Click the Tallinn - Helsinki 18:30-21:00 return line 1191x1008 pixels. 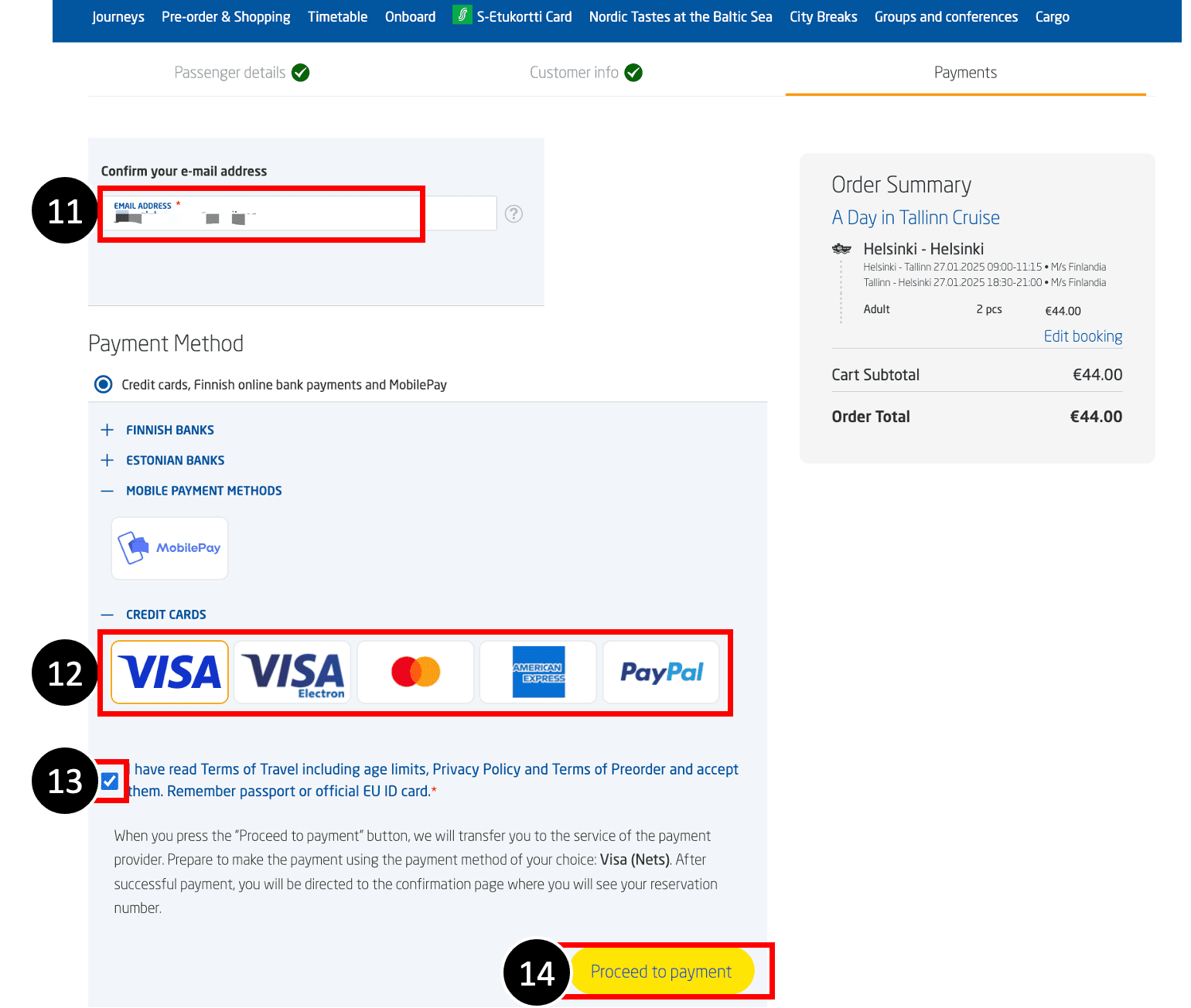click(985, 282)
